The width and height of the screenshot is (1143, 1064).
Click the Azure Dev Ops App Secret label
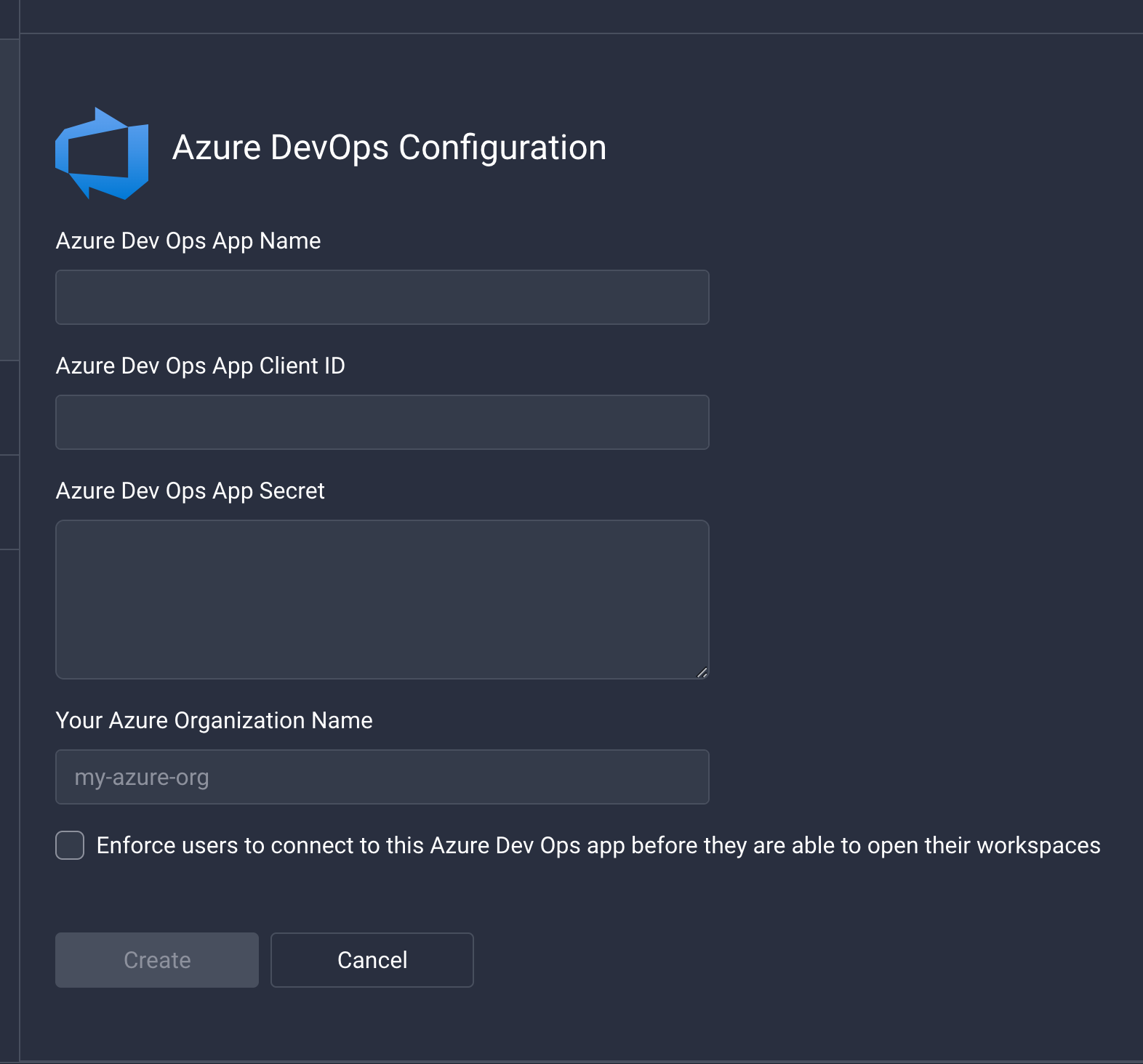(190, 491)
